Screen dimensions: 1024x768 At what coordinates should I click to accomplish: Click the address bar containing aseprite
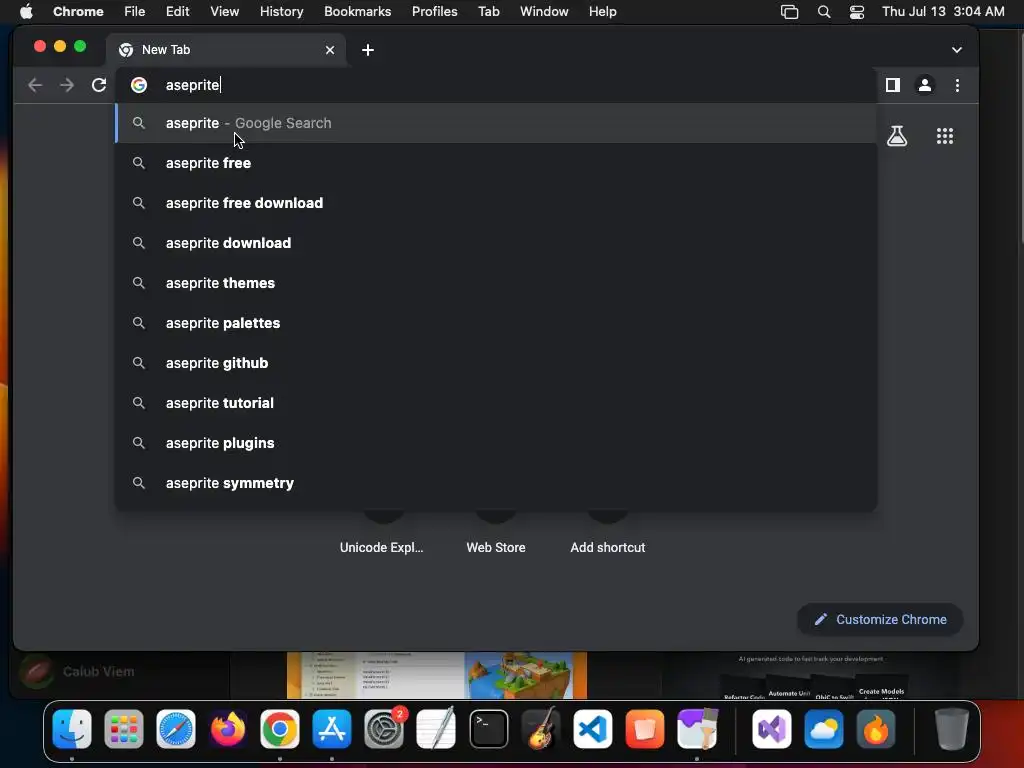click(x=496, y=85)
